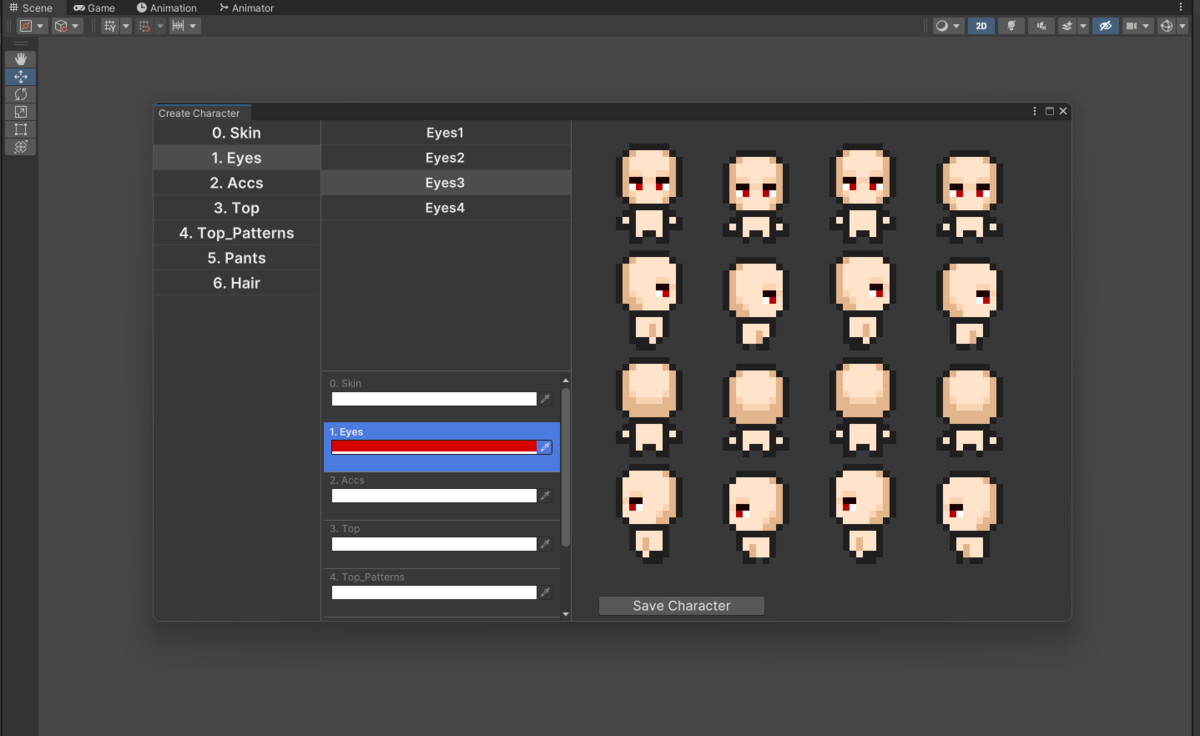Toggle scene lighting lightbulb icon
The height and width of the screenshot is (736, 1200).
point(1011,26)
